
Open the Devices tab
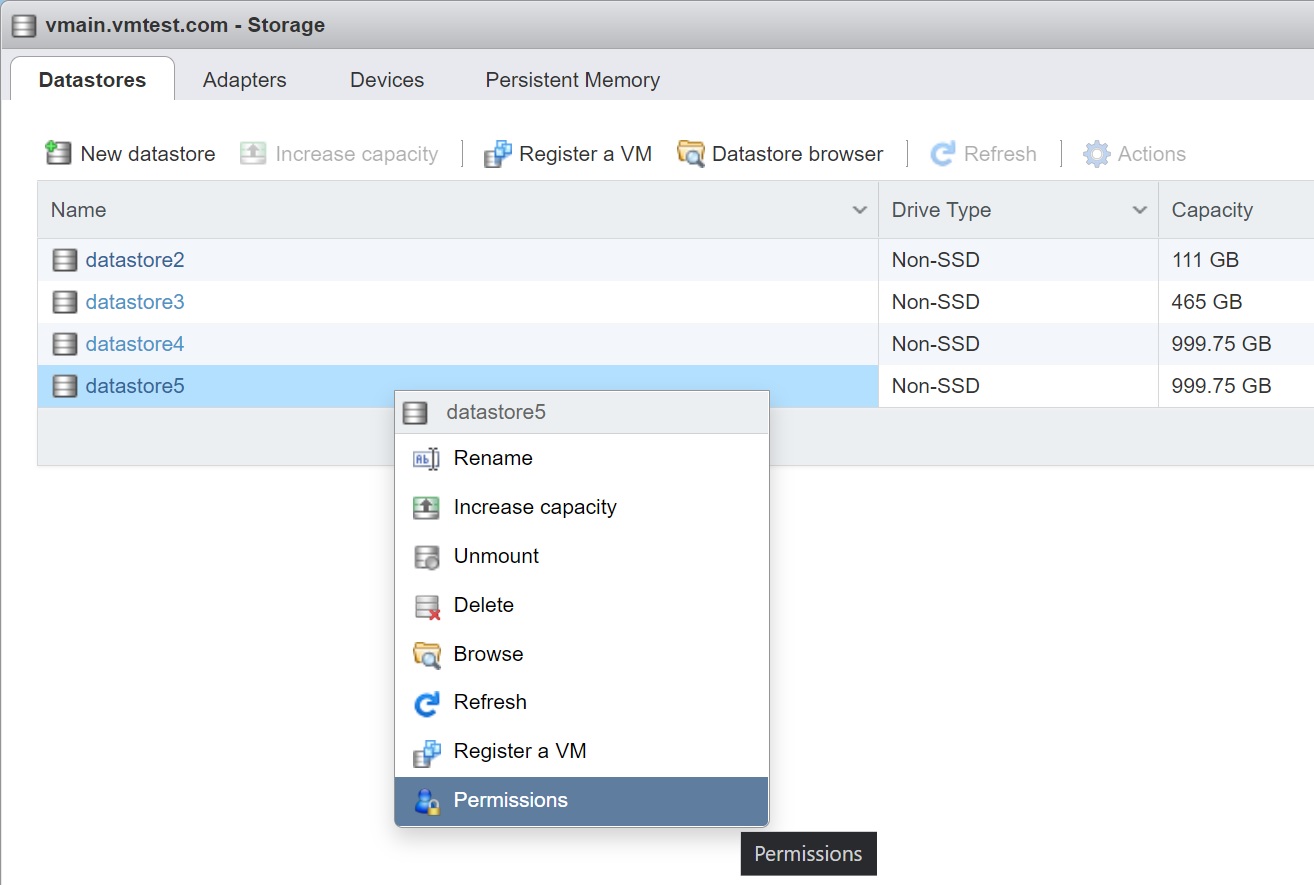pyautogui.click(x=386, y=80)
